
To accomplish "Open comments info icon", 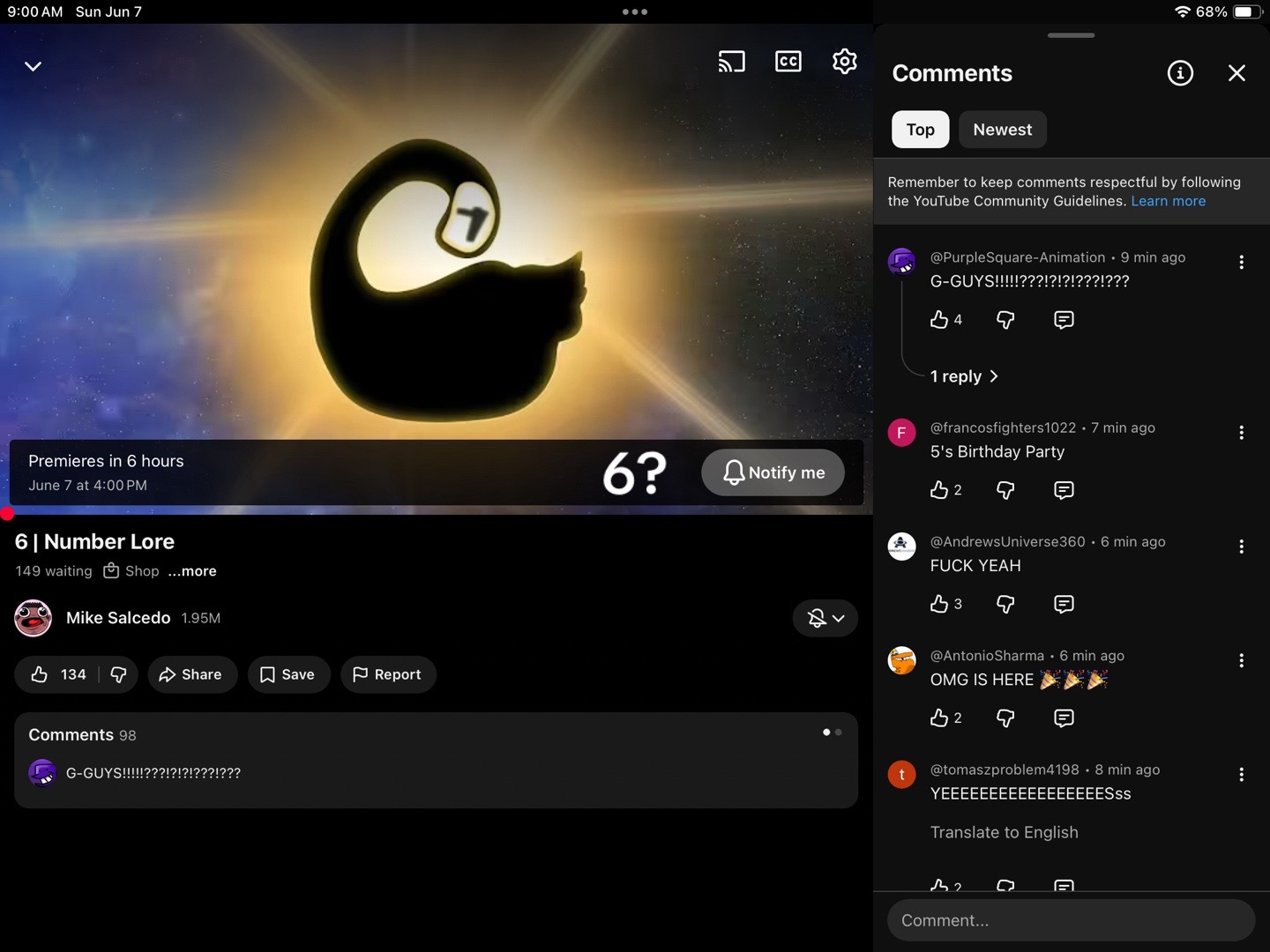I will click(x=1180, y=73).
